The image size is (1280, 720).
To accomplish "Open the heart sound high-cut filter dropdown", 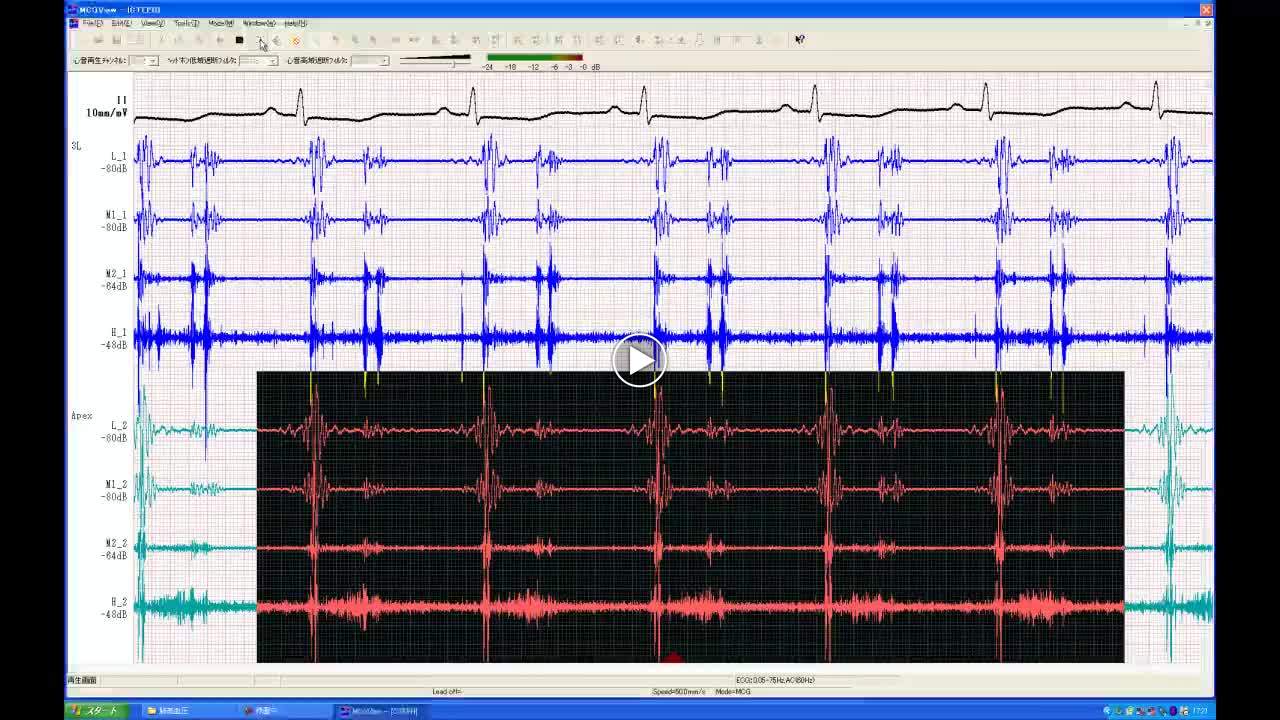I will (383, 61).
